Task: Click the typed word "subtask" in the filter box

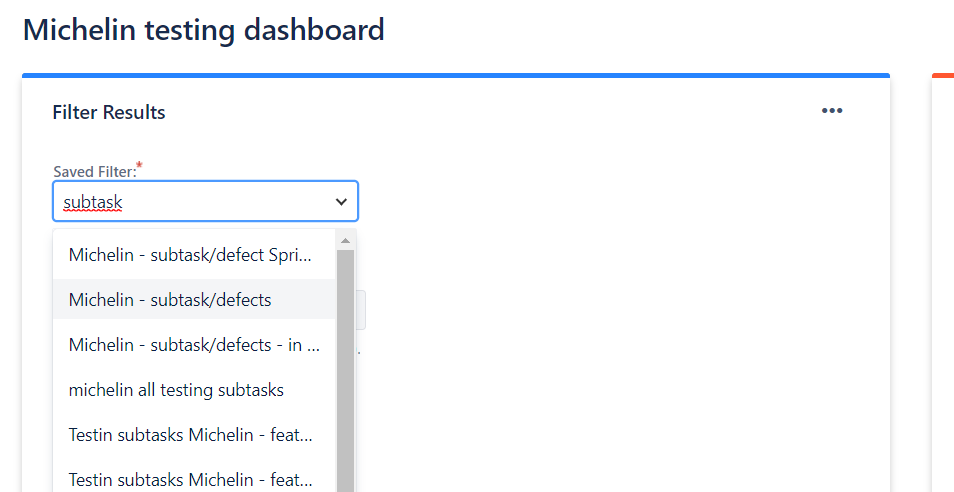Action: click(x=93, y=202)
